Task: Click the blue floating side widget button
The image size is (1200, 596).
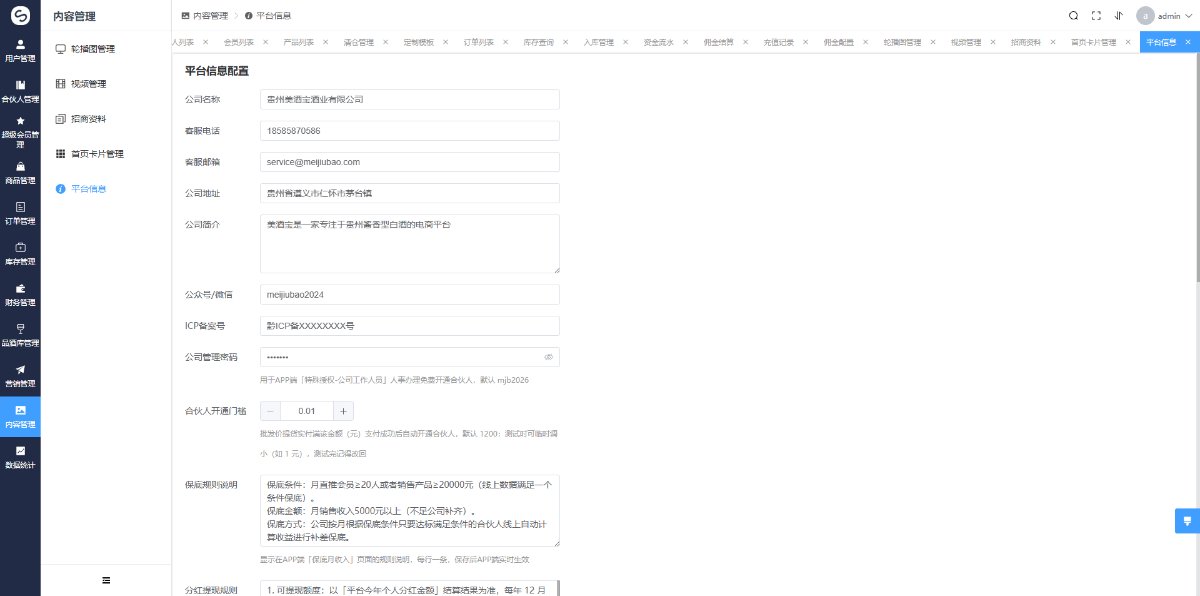Action: coord(1187,521)
